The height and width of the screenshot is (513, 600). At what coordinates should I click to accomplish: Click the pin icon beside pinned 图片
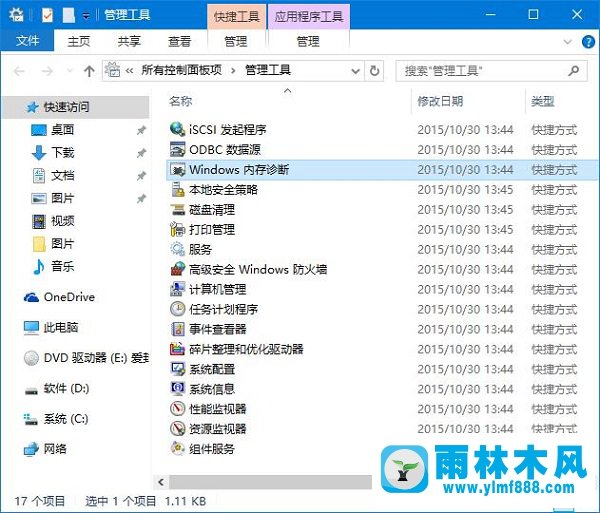click(141, 199)
